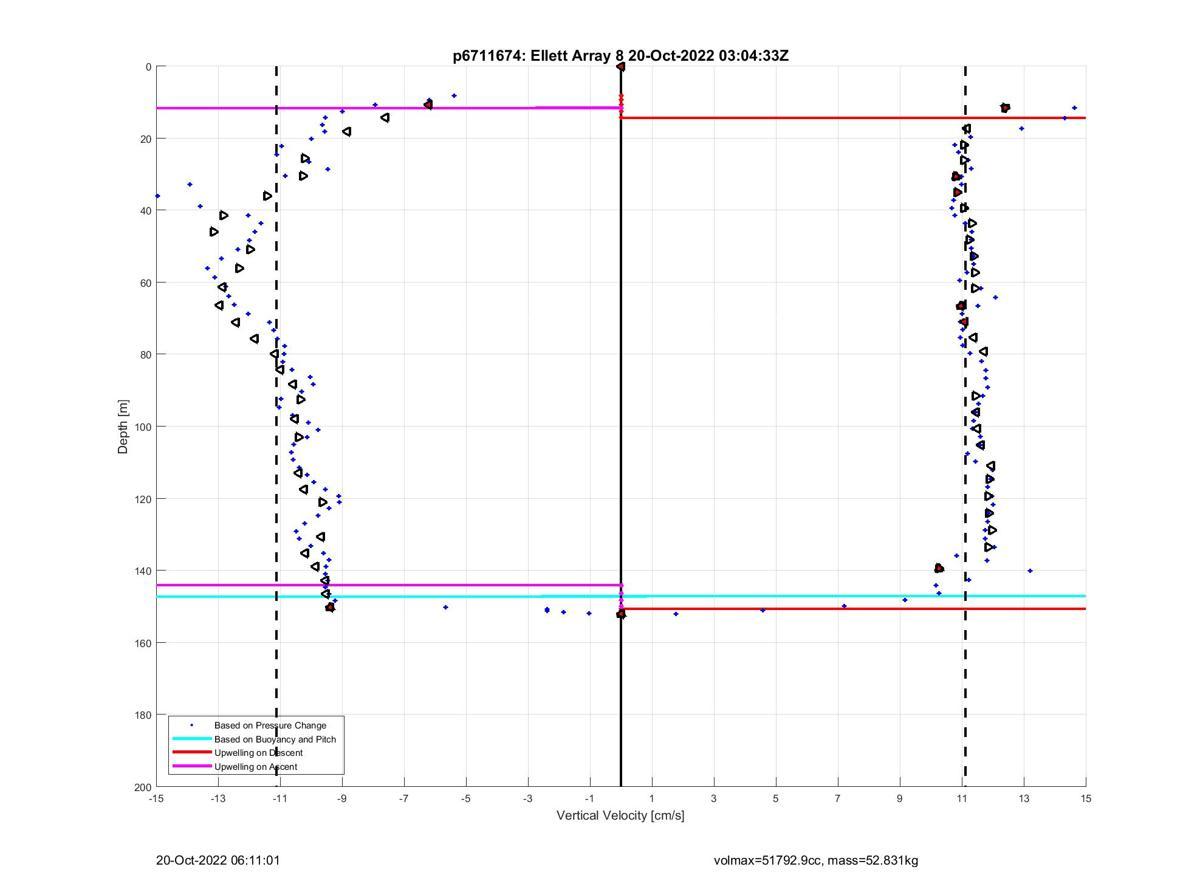This screenshot has width=1200, height=885.
Task: Click the 'volmax=51792.9cc, mass=52.831kg' footer text
Action: coord(816,860)
